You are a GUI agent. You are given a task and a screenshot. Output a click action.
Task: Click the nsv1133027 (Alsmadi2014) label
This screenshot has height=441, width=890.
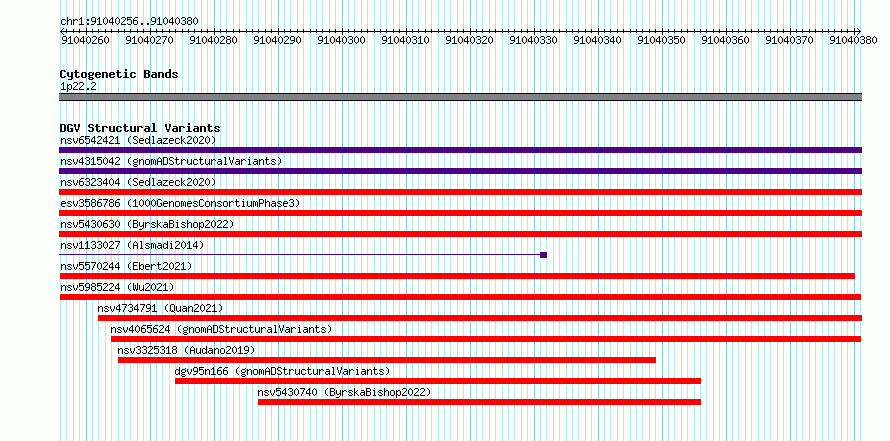(x=132, y=245)
